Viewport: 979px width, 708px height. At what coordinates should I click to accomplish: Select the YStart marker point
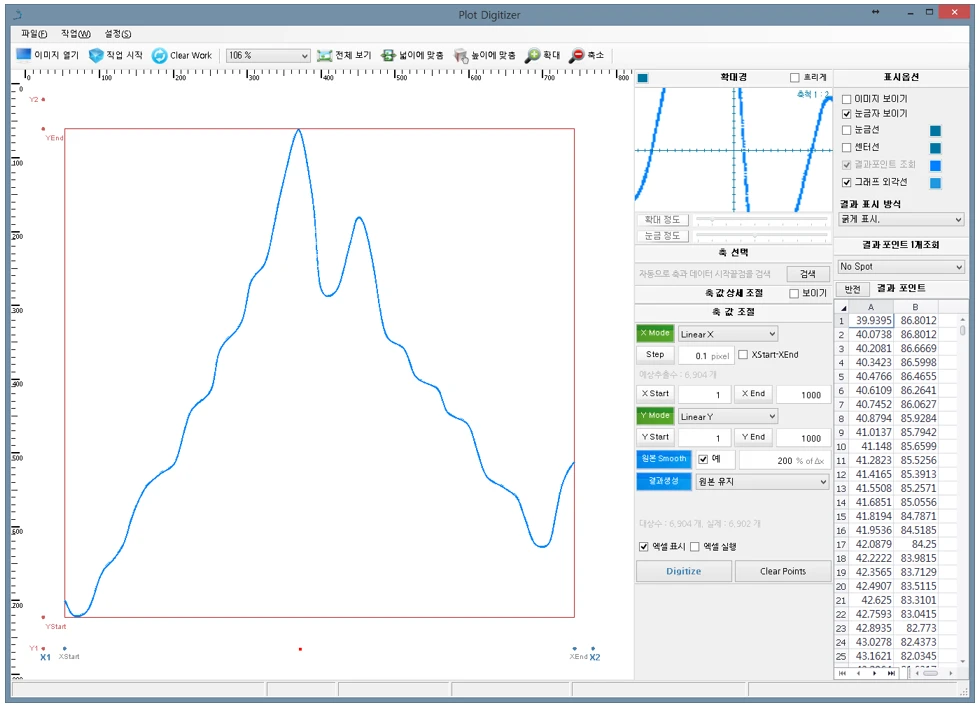pyautogui.click(x=43, y=617)
